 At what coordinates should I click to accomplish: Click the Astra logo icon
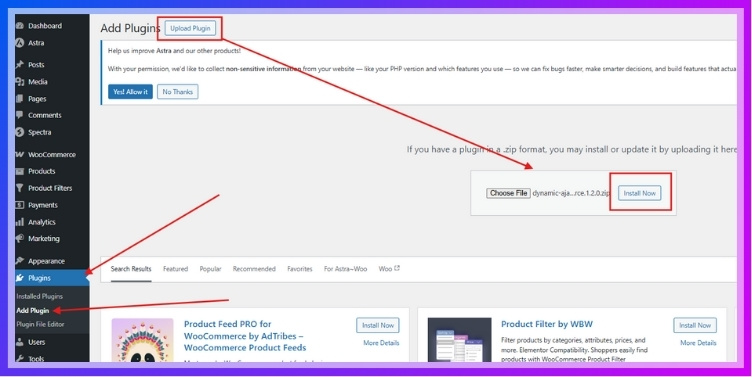coord(20,43)
